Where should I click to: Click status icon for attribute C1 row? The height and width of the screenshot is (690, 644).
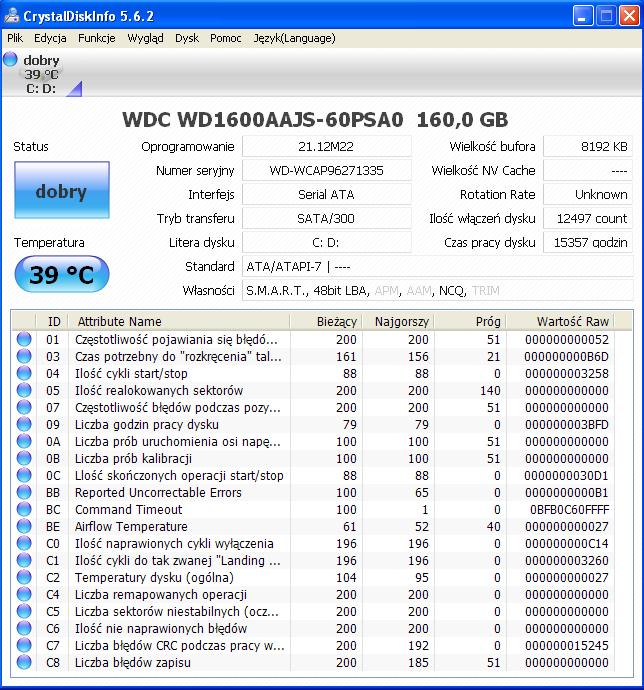24,560
